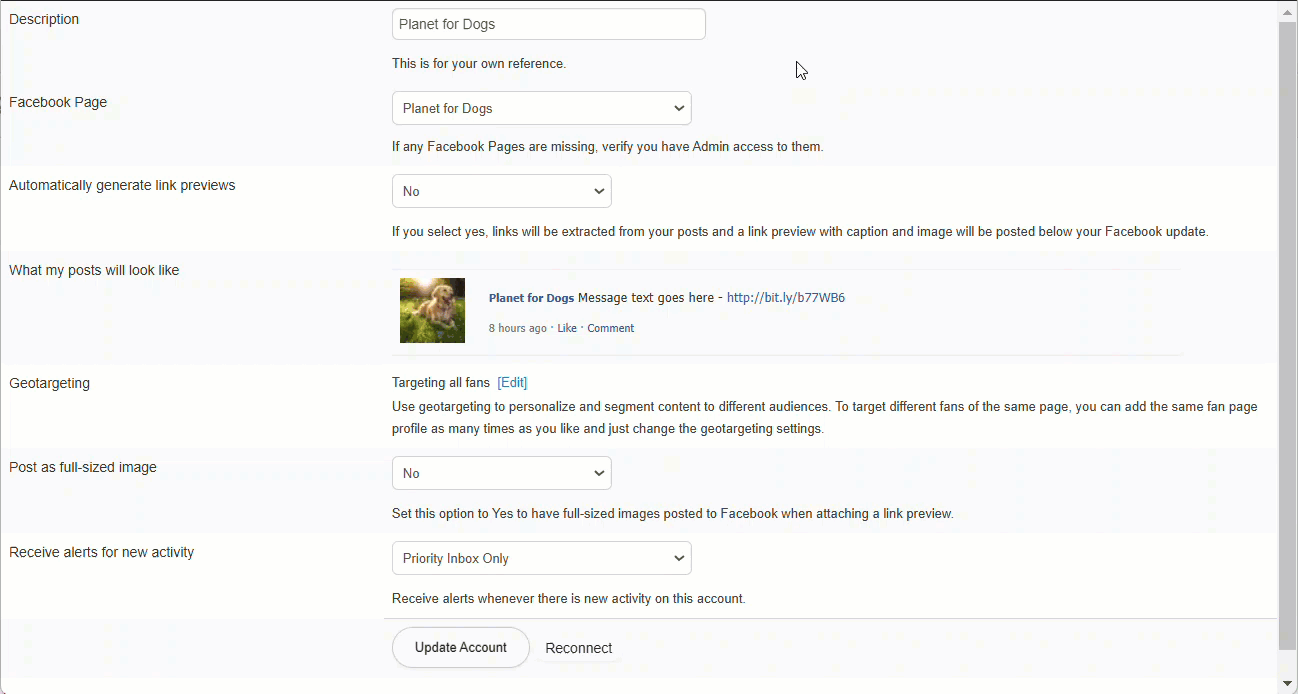Click the 'What my posts will look like' label
This screenshot has width=1298, height=694.
tap(94, 270)
